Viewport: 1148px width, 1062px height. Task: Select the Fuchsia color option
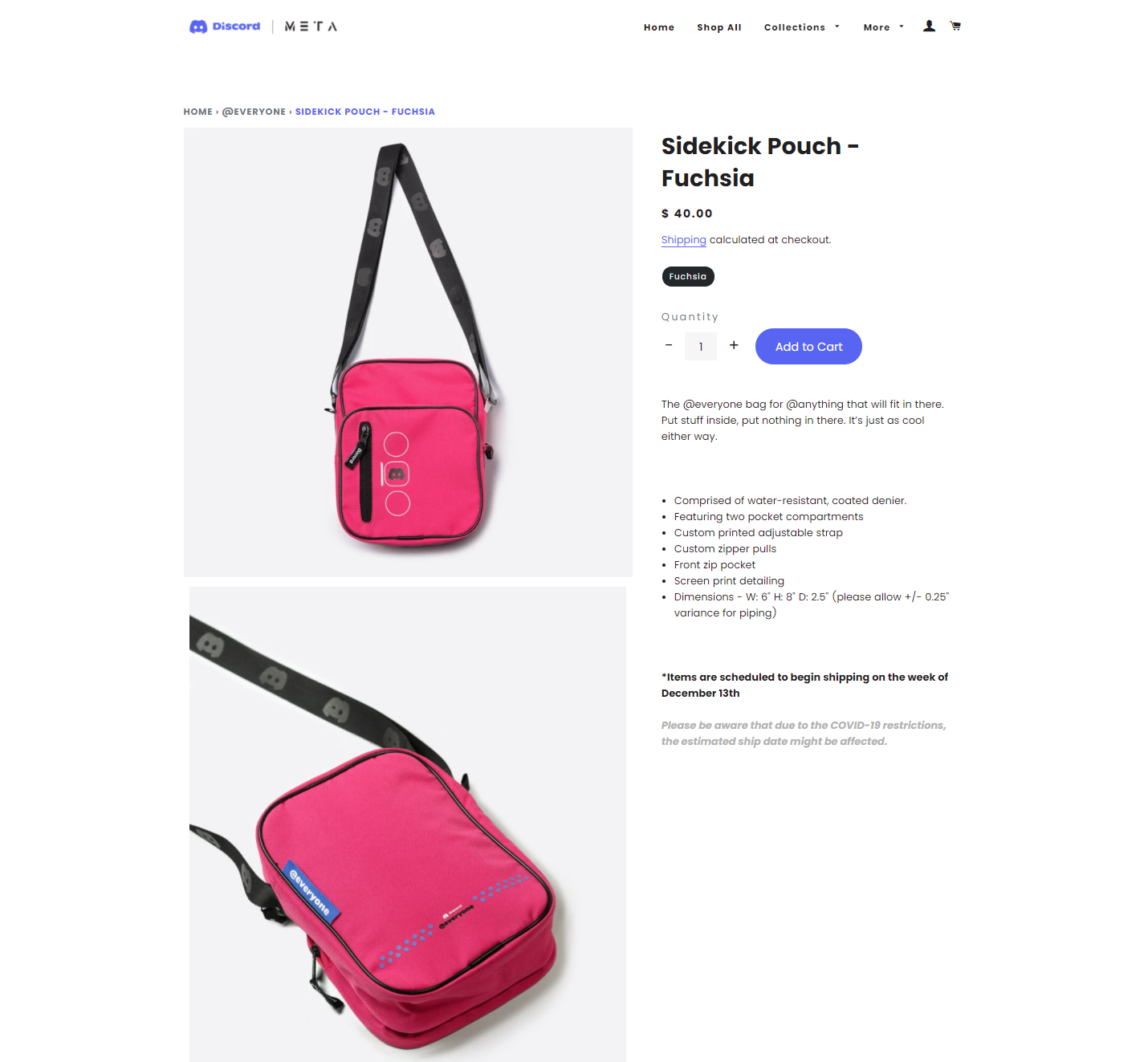point(688,276)
